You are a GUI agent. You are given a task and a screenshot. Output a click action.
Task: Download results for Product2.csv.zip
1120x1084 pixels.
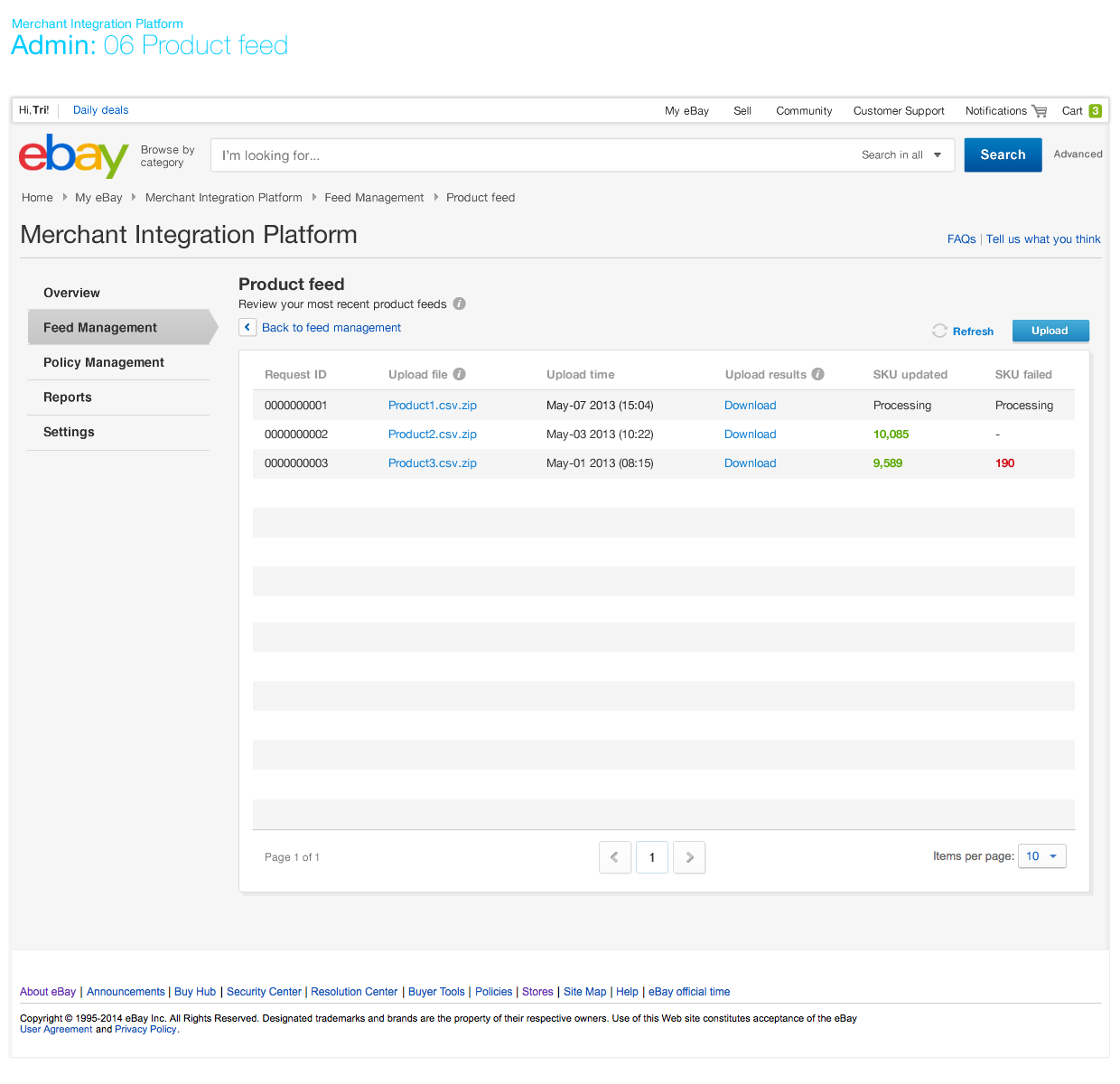coord(750,435)
